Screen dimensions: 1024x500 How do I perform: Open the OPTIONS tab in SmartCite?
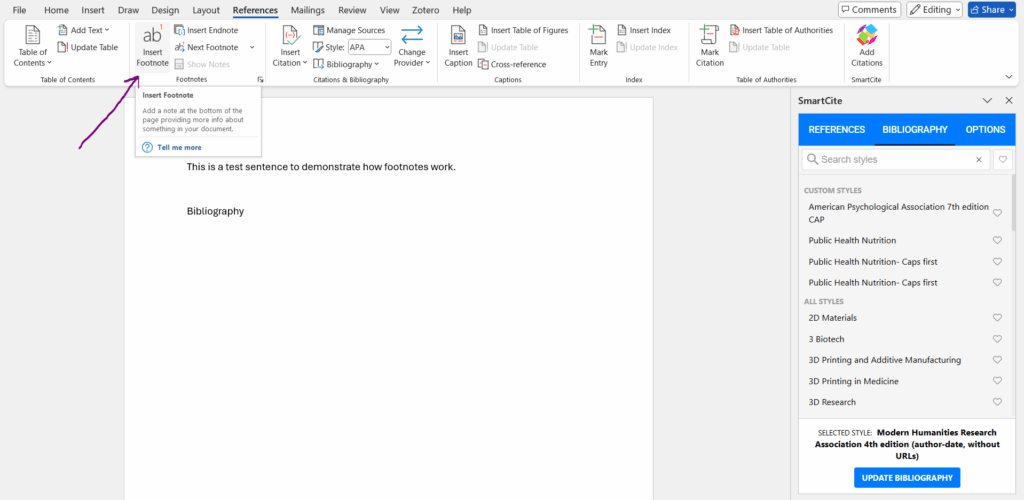pyautogui.click(x=985, y=130)
